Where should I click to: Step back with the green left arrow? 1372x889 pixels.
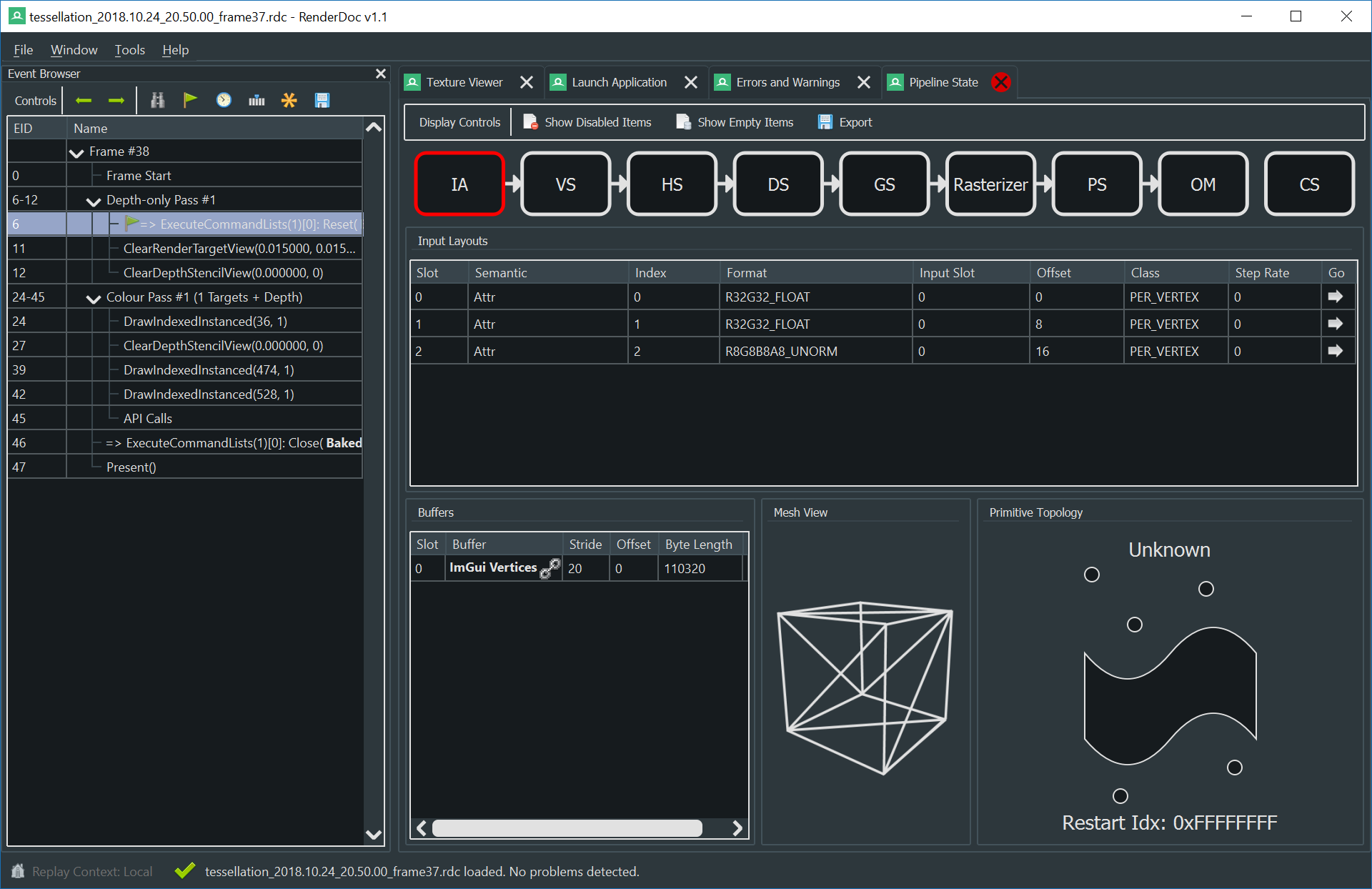pos(83,100)
